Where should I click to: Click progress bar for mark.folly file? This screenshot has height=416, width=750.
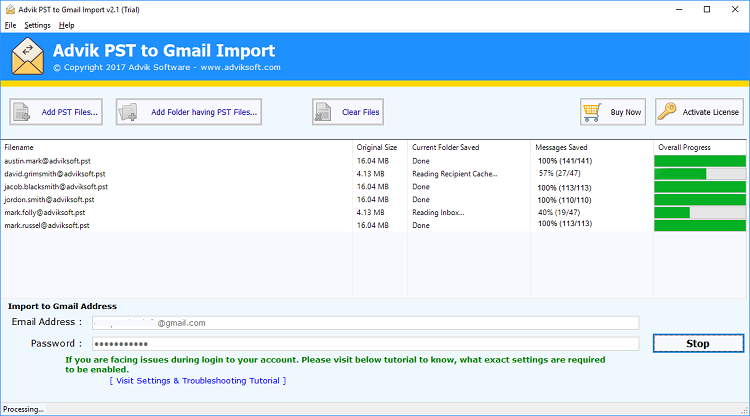coord(700,213)
